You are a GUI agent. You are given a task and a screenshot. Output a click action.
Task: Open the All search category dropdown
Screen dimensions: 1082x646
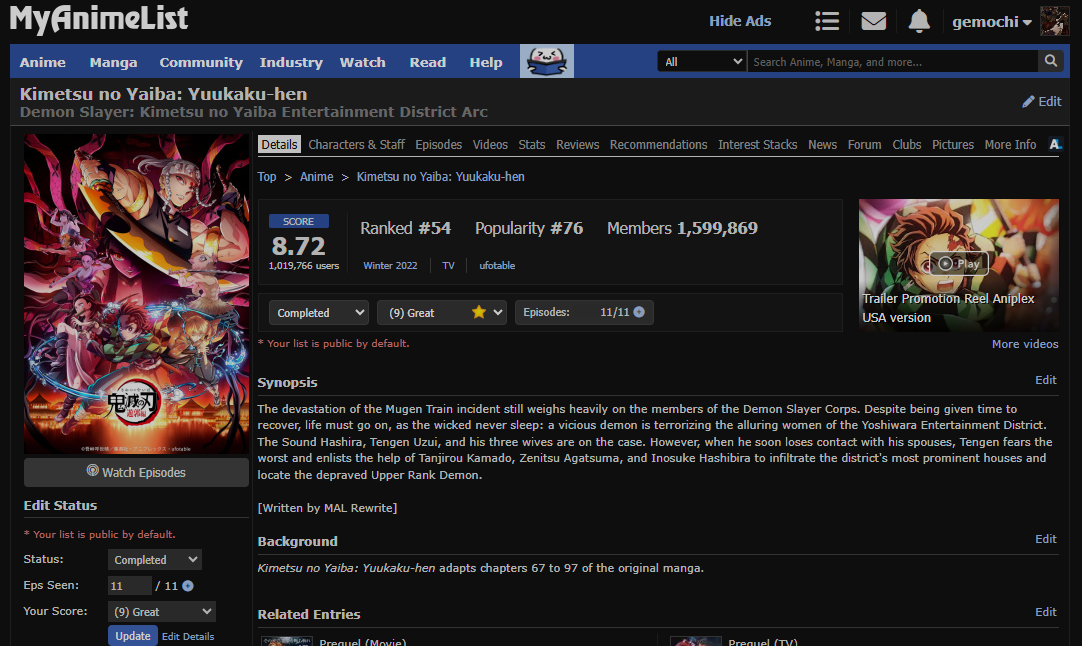[702, 61]
